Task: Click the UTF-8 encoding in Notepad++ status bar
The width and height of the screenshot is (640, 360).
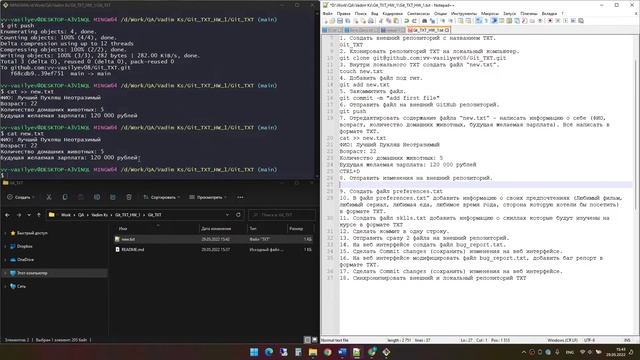Action: tap(589, 340)
